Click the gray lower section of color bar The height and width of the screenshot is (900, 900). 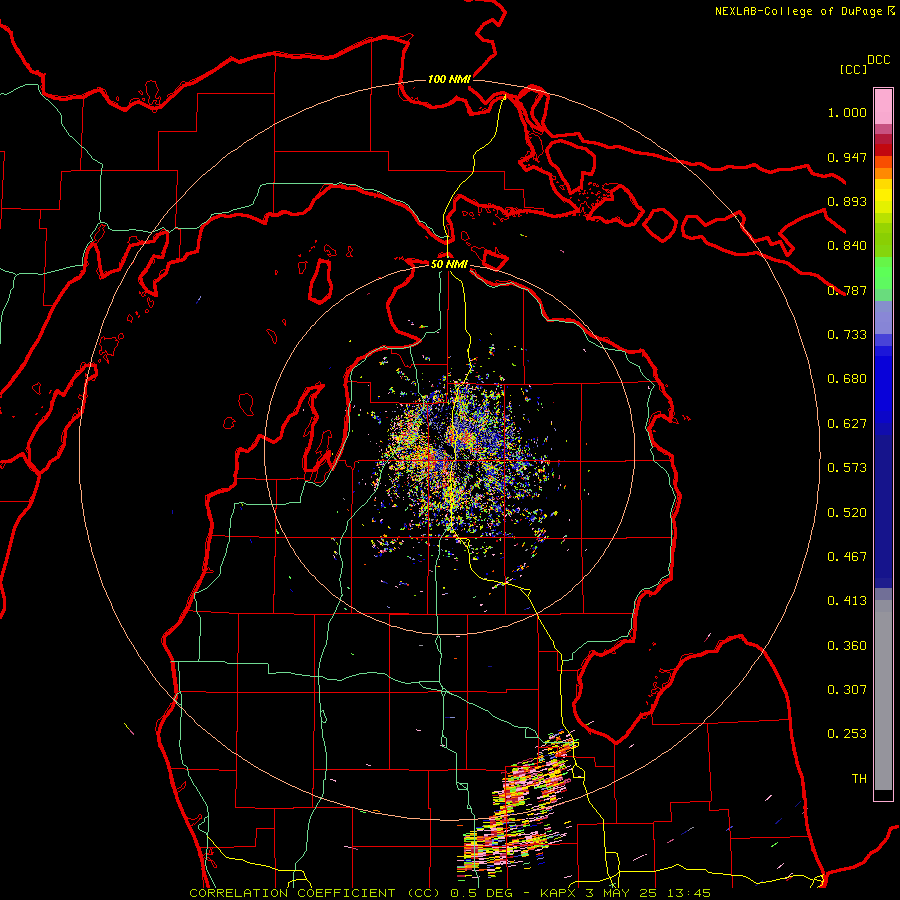[x=883, y=695]
